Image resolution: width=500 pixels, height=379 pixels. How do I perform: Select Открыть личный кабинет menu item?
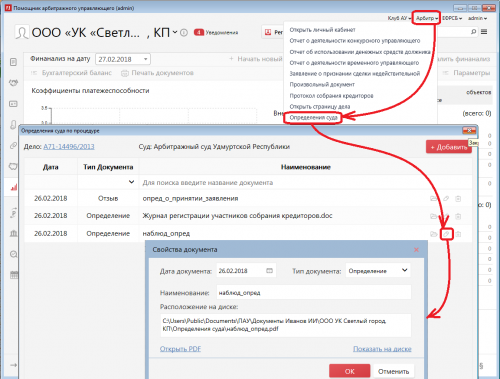coord(322,30)
